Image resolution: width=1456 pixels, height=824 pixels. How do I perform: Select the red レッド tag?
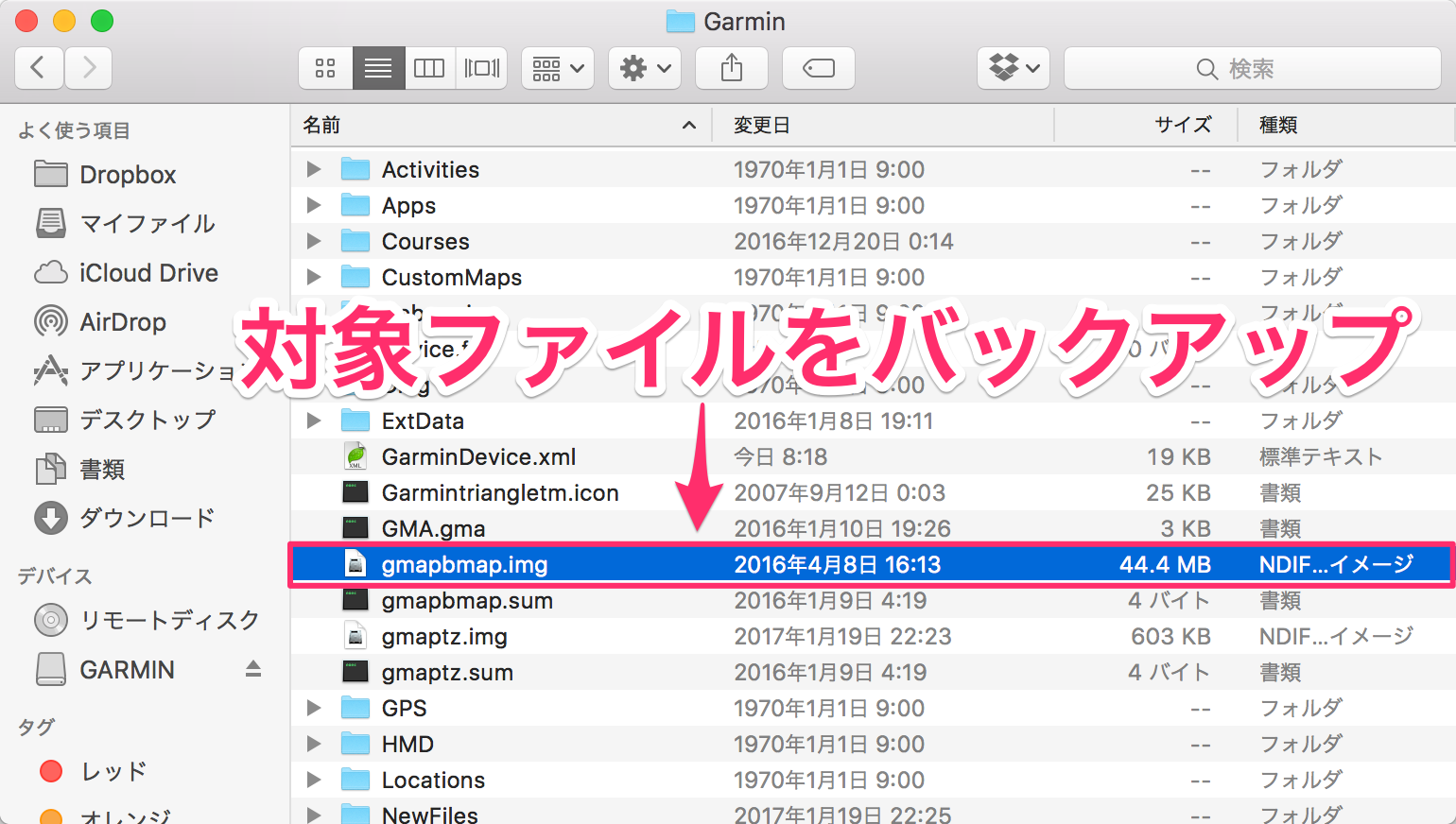click(113, 771)
